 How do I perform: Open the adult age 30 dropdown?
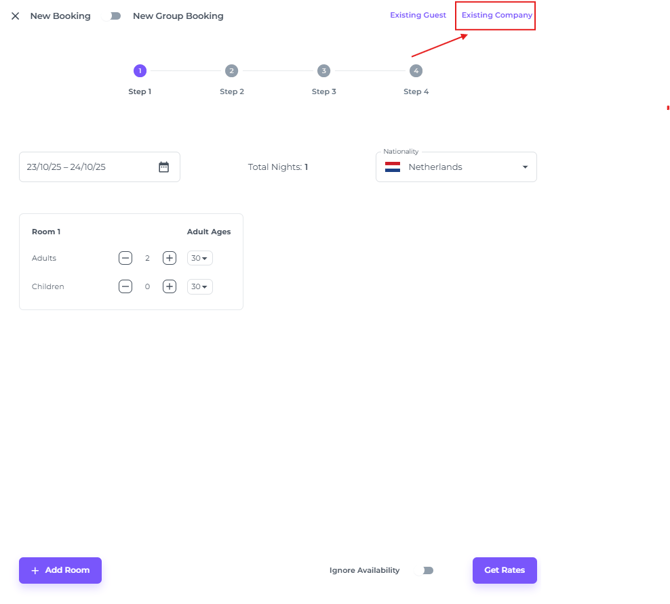click(200, 258)
